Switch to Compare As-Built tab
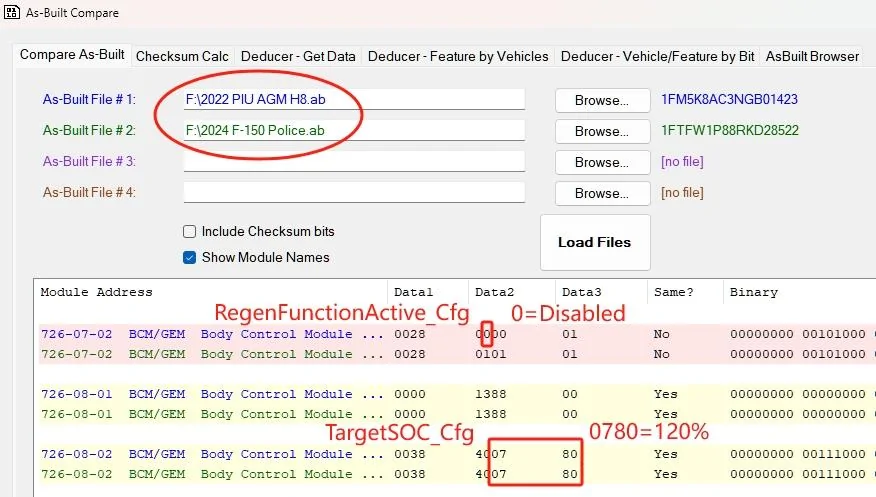The height and width of the screenshot is (497, 876). (72, 55)
